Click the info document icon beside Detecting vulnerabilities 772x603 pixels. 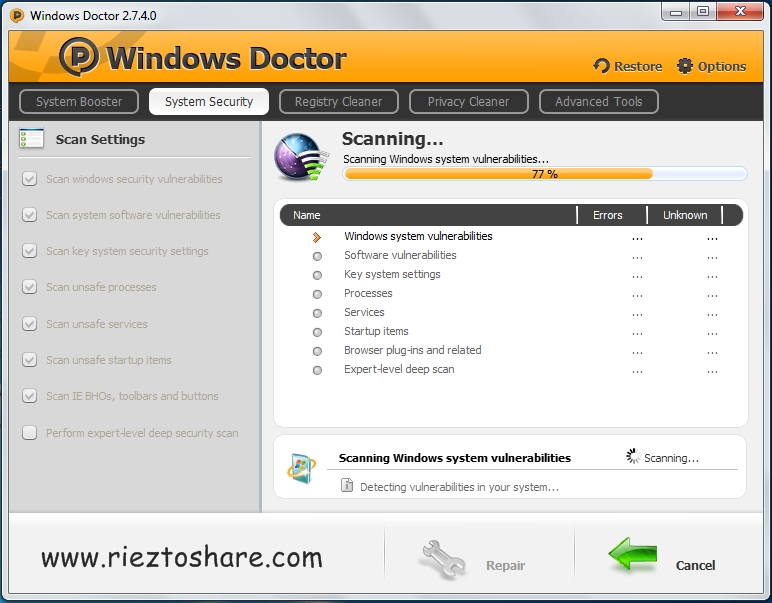pyautogui.click(x=347, y=485)
